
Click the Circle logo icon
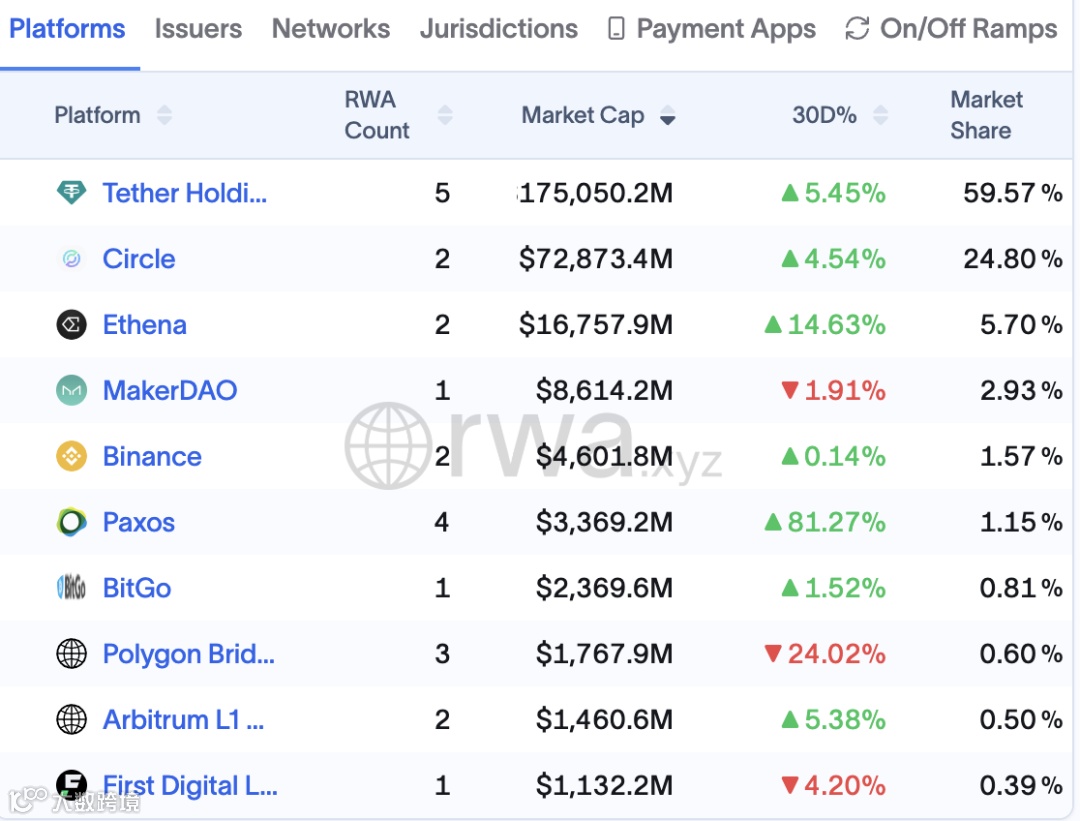tap(72, 259)
